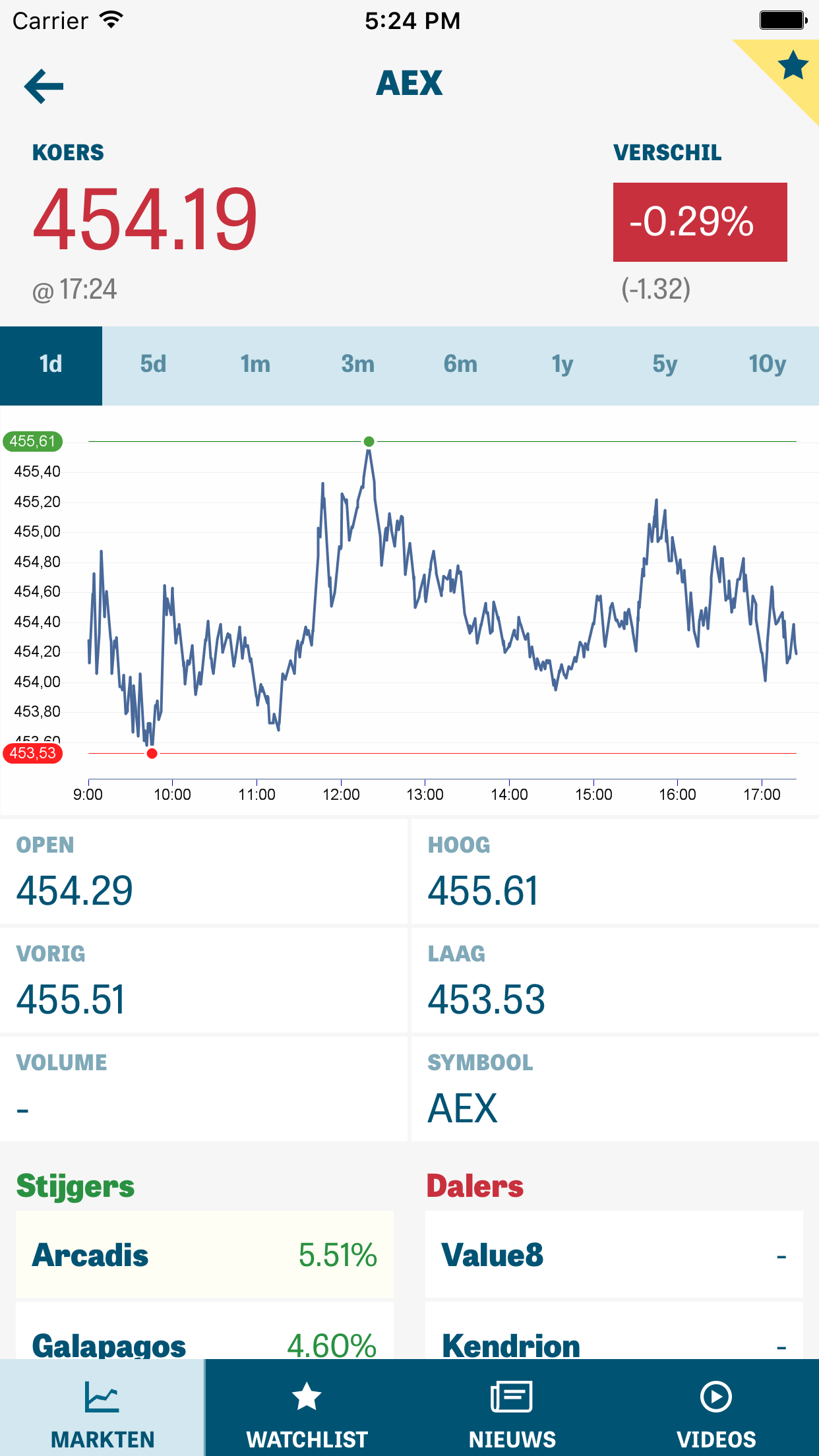Tap the red -0.29% change badge
The width and height of the screenshot is (819, 1456).
(700, 222)
